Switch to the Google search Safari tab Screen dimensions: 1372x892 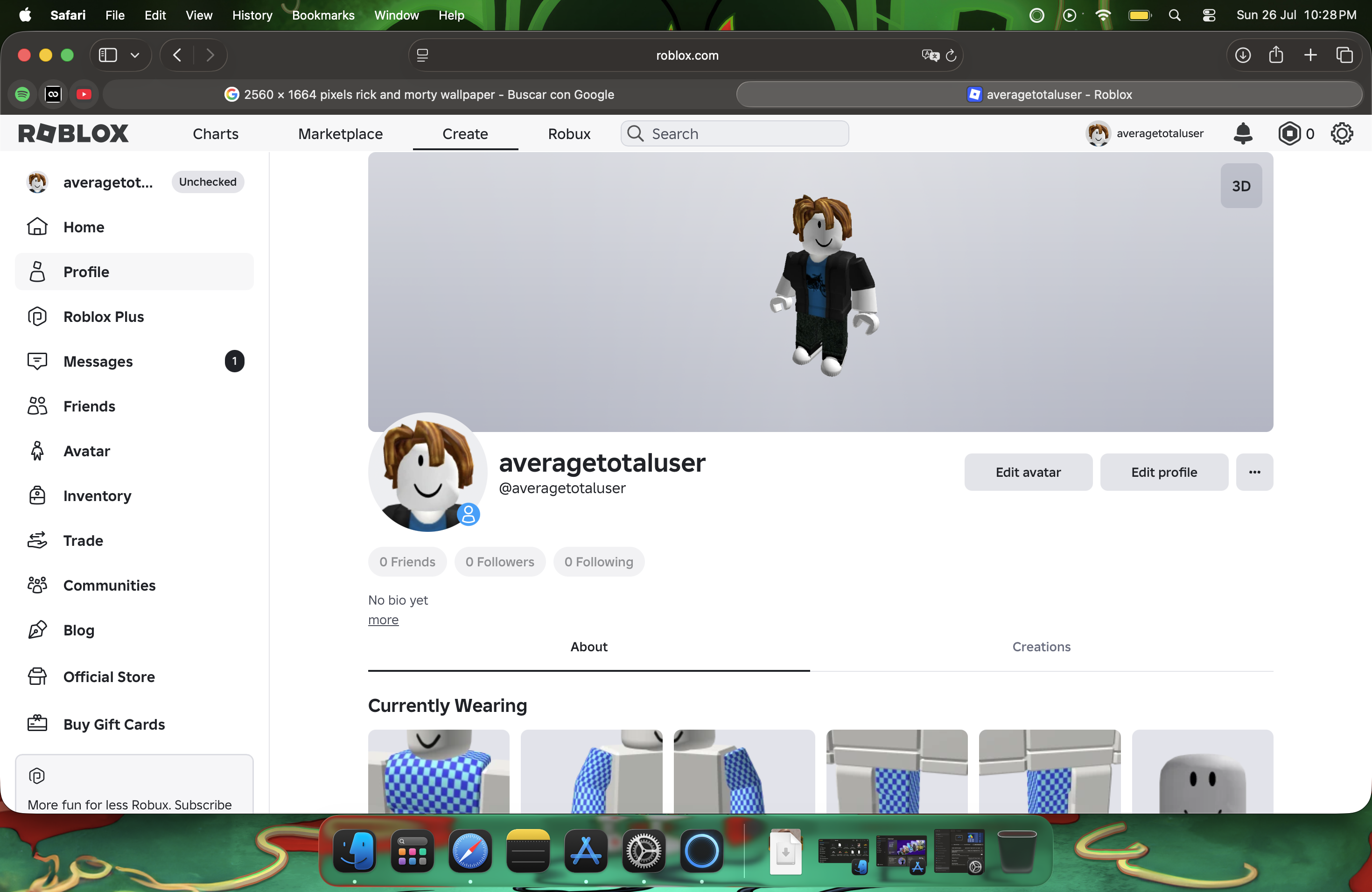[x=419, y=95]
